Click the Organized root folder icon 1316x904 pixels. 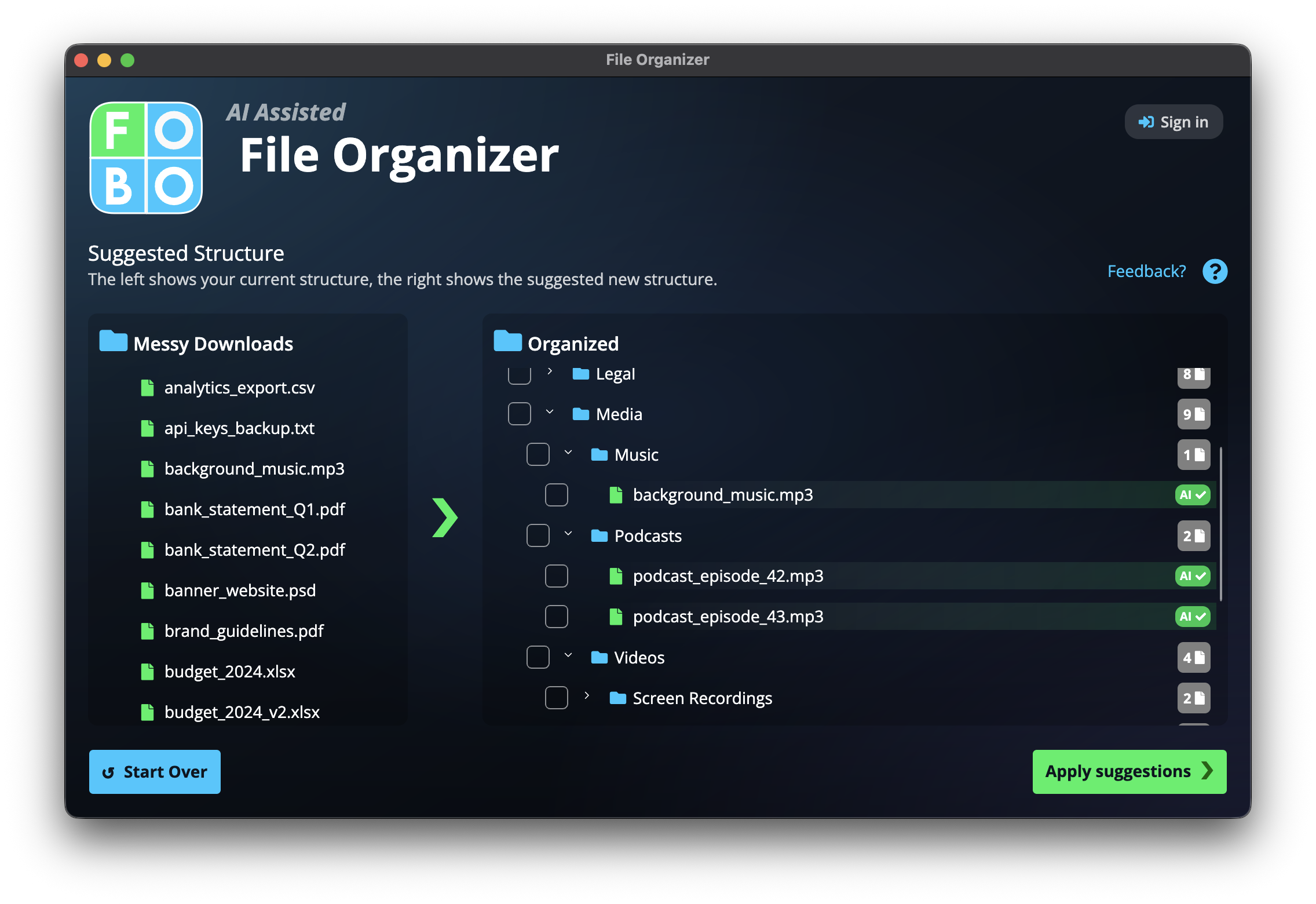(x=507, y=341)
